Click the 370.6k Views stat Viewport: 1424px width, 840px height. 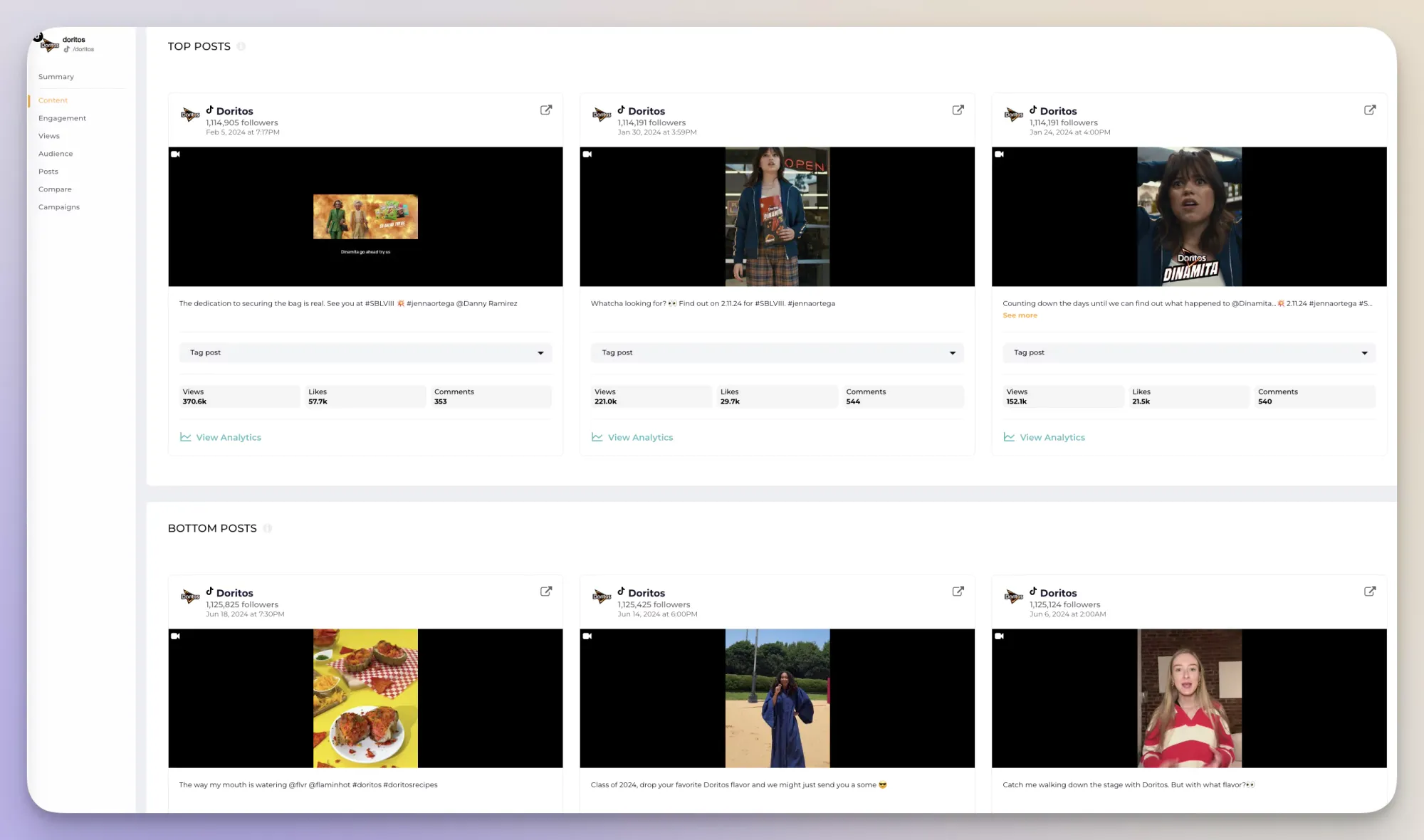click(x=240, y=397)
